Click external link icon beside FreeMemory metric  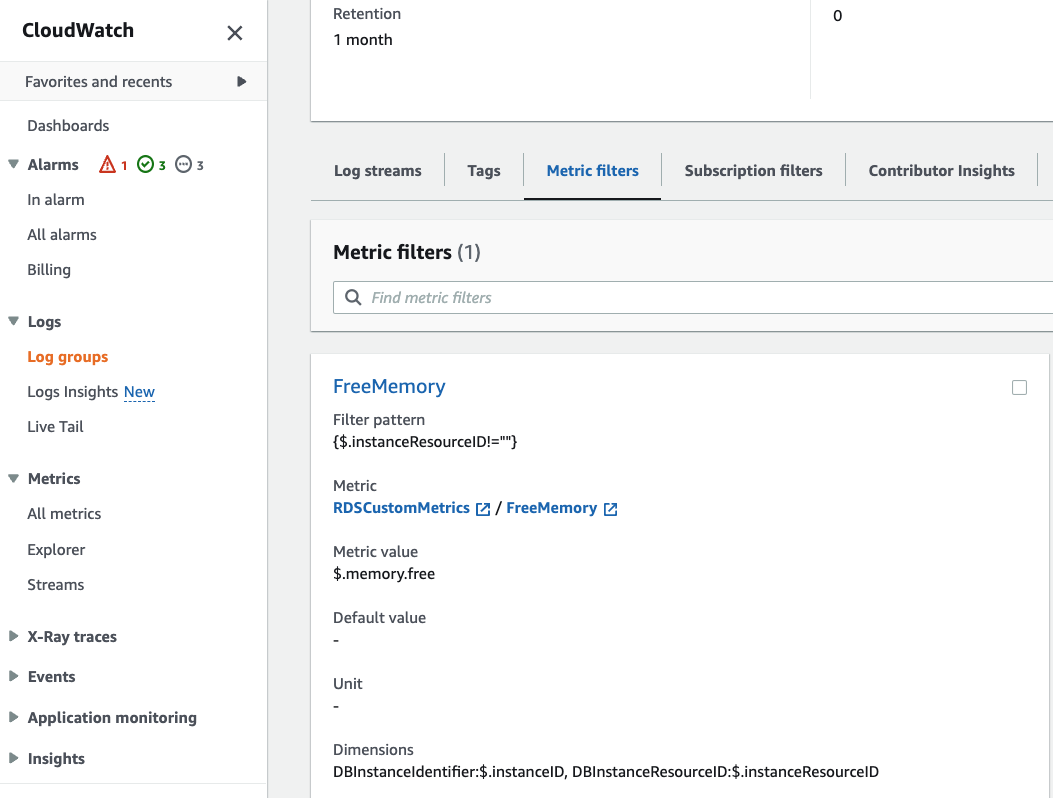(610, 509)
